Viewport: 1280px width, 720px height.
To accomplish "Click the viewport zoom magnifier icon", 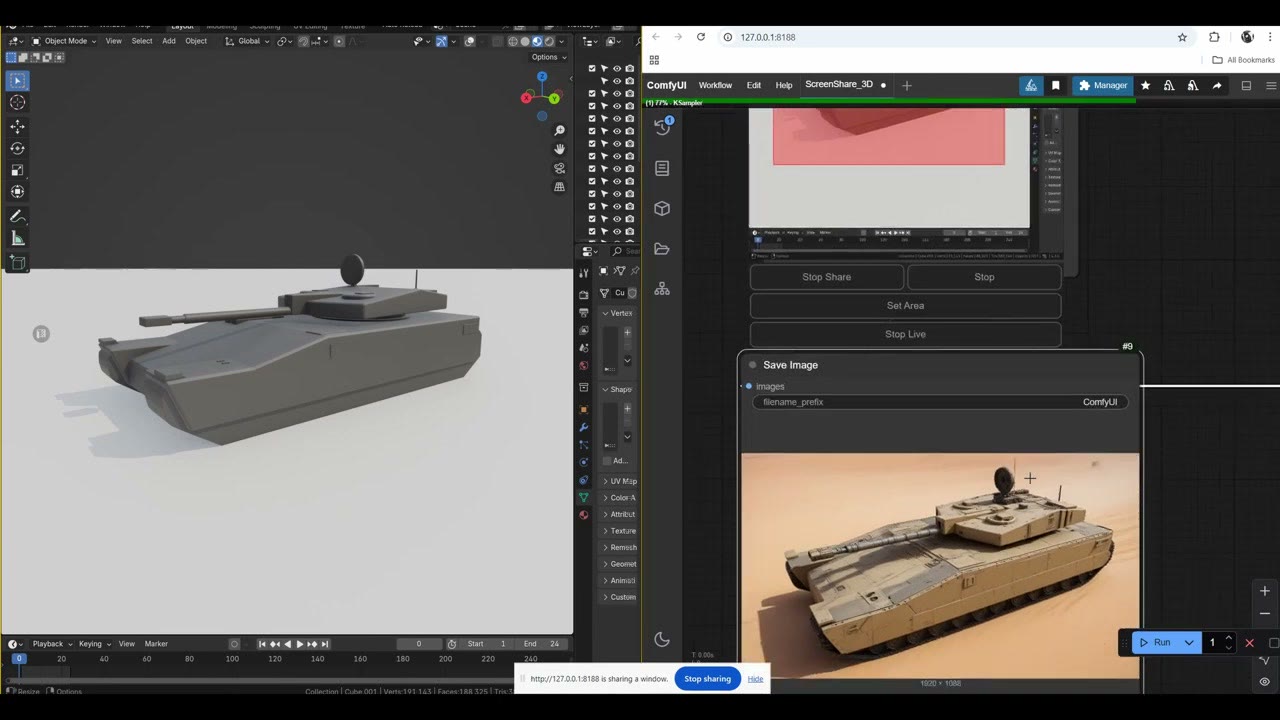I will 559,131.
